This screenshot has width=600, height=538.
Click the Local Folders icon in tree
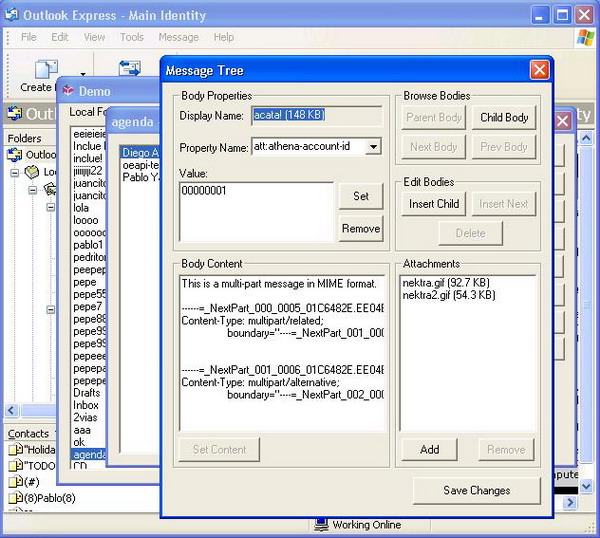[x=32, y=172]
